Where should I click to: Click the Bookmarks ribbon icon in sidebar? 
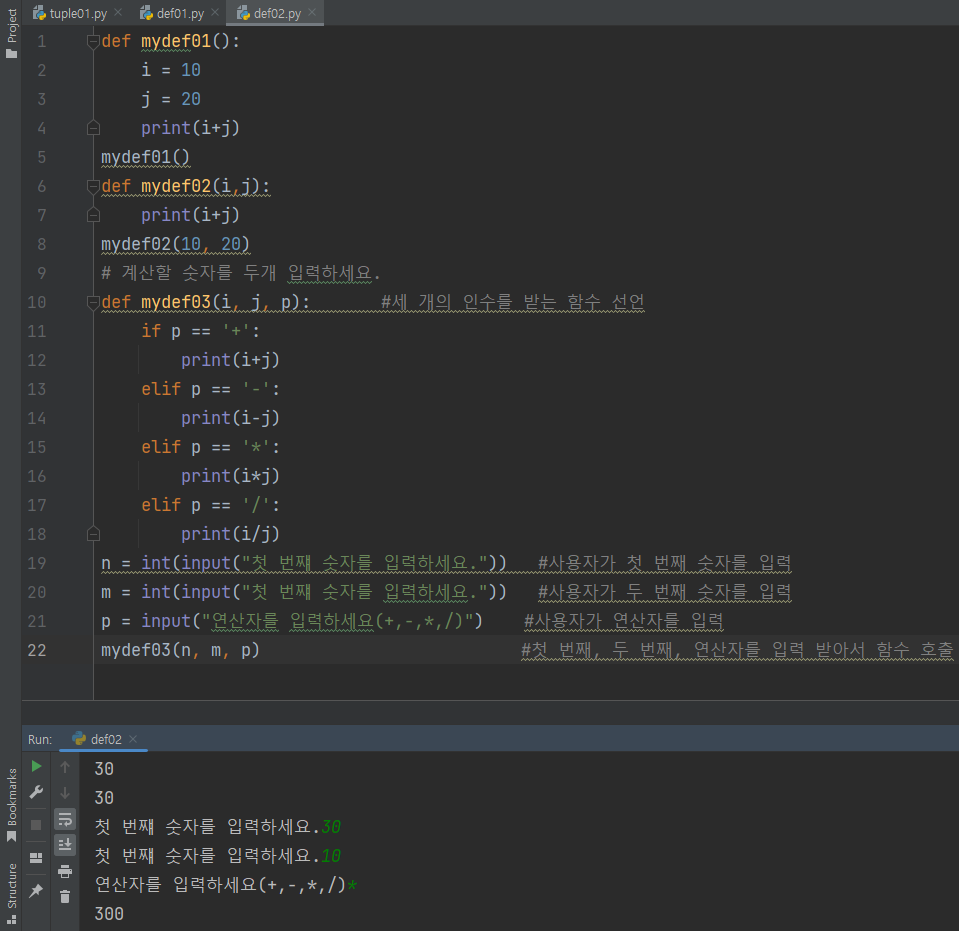(12, 836)
